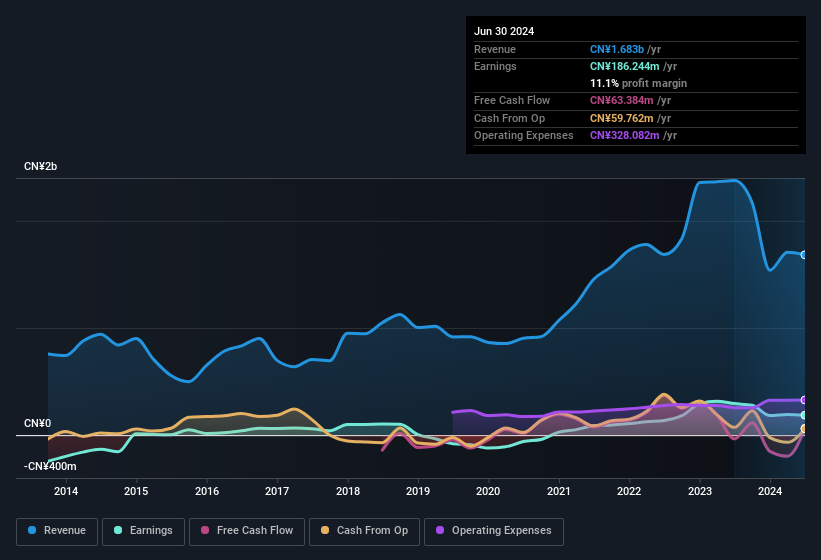Viewport: 821px width, 560px height.
Task: Click the CN¥2b y-axis label
Action: (x=40, y=166)
